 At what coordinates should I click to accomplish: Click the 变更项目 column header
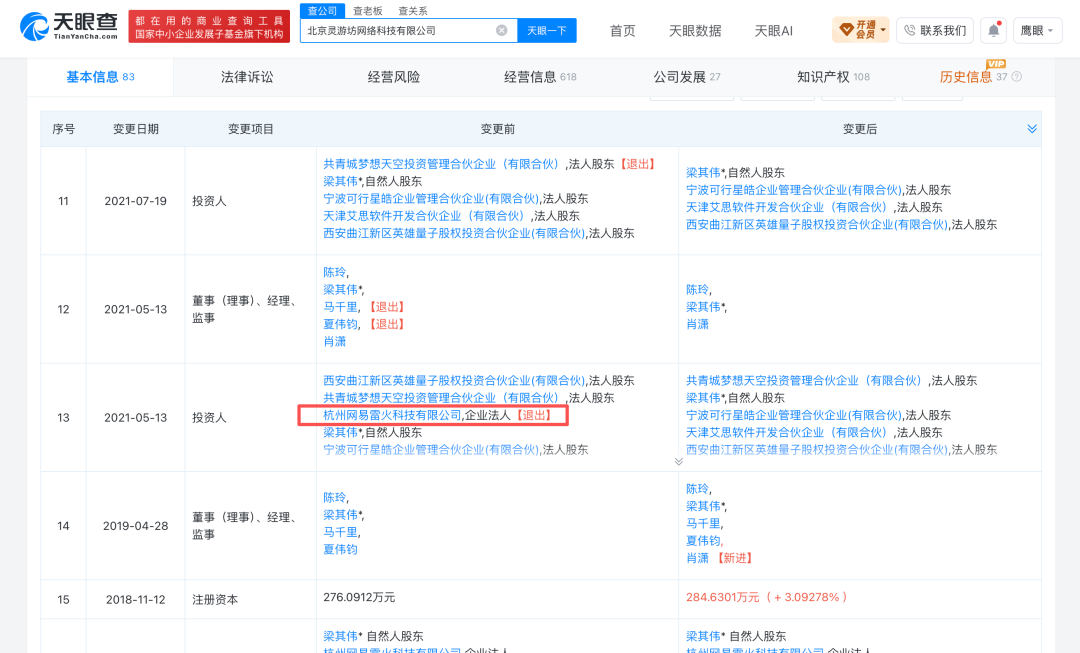(251, 129)
